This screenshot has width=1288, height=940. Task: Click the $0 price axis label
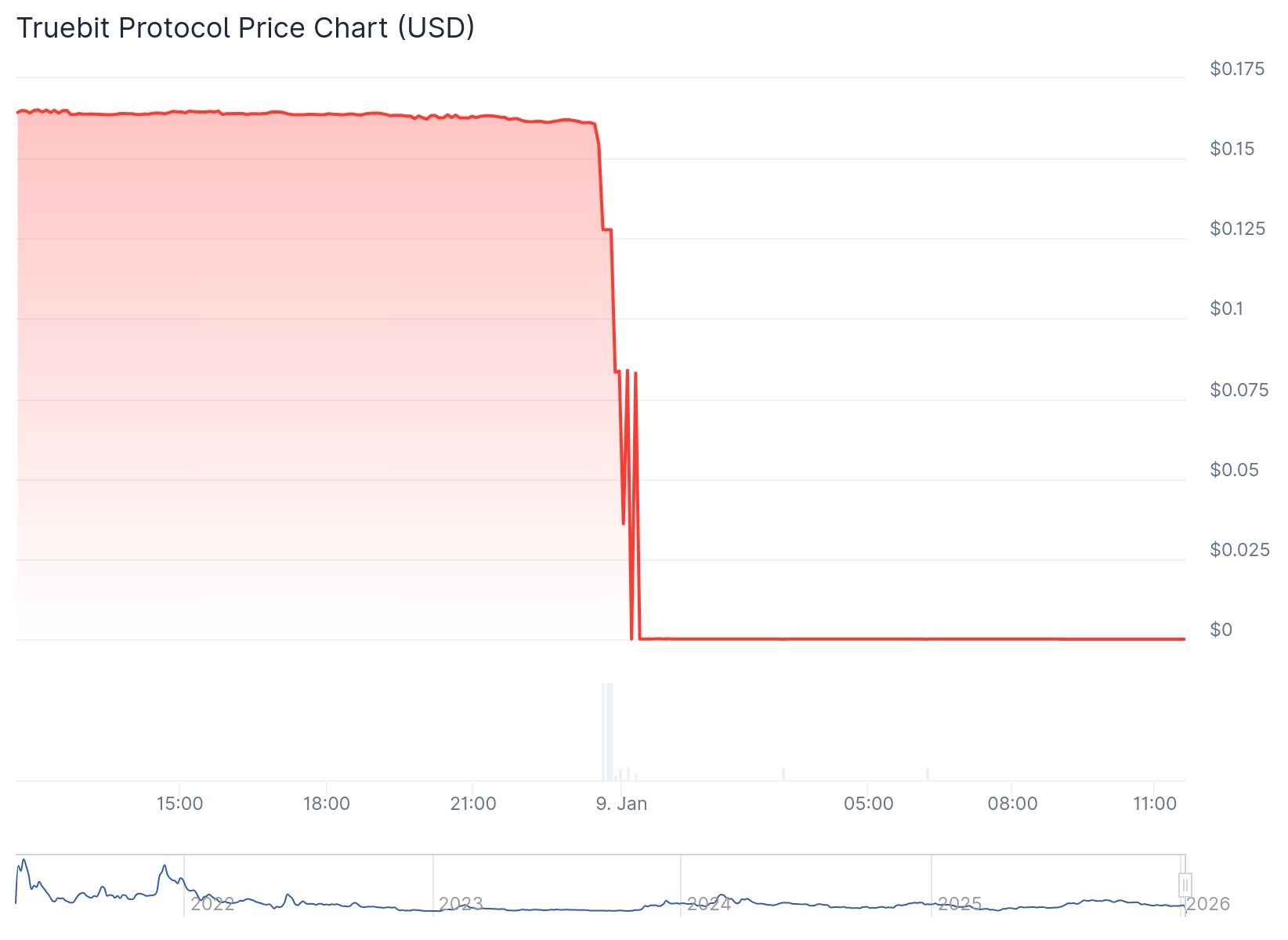[x=1221, y=630]
